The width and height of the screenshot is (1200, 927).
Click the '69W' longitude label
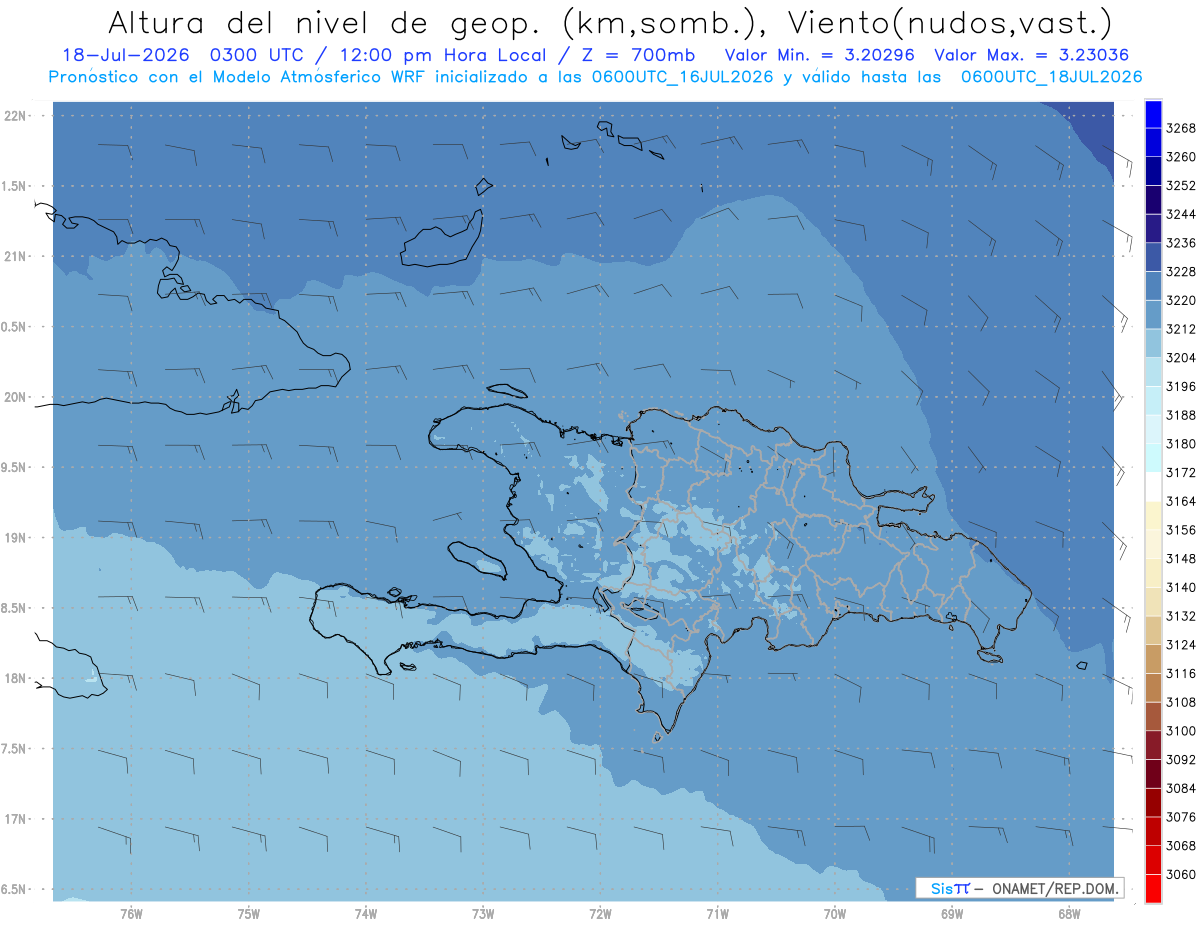coord(951,914)
